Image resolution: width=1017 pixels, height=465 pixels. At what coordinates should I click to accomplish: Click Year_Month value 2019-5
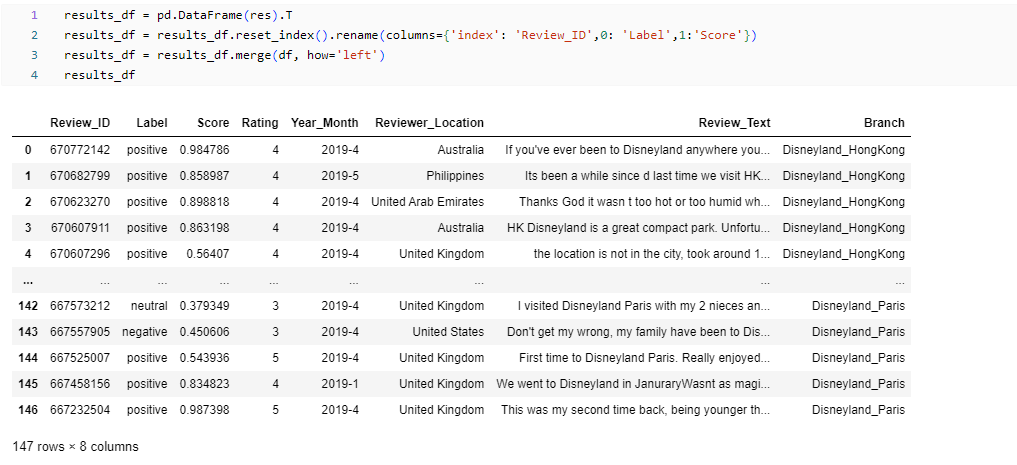tap(340, 176)
